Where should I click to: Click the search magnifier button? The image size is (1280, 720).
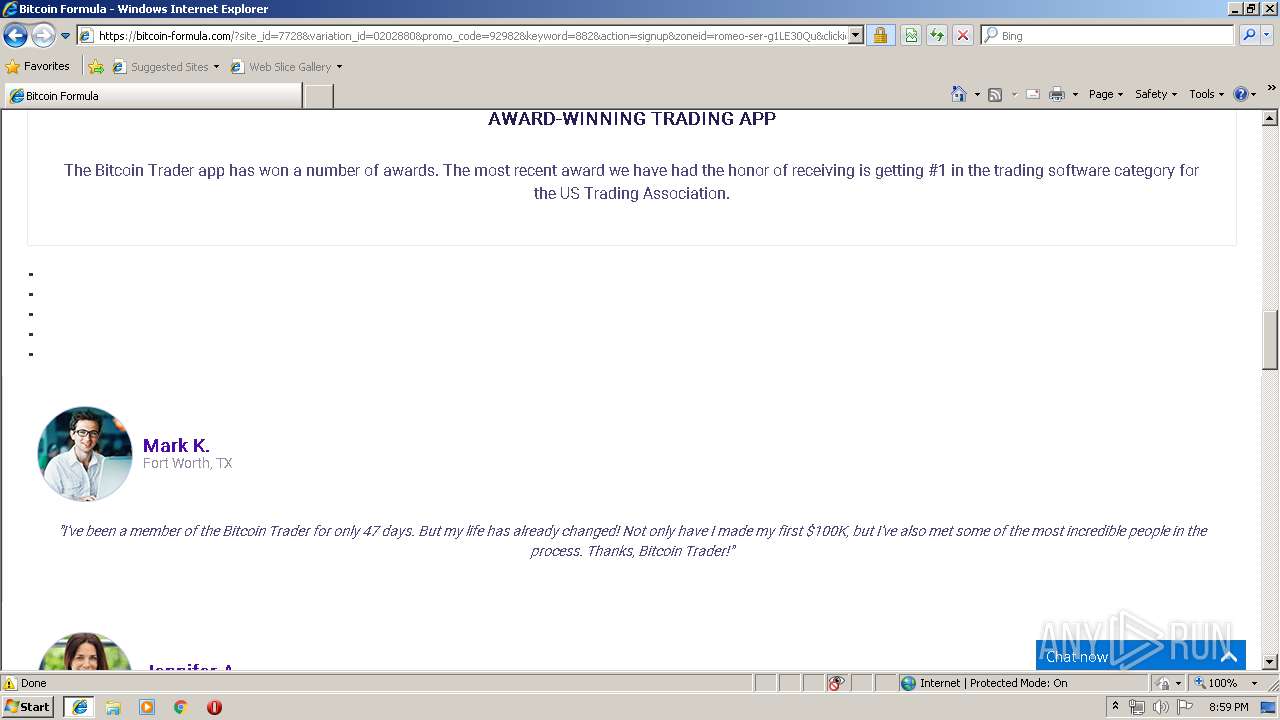coord(1249,36)
